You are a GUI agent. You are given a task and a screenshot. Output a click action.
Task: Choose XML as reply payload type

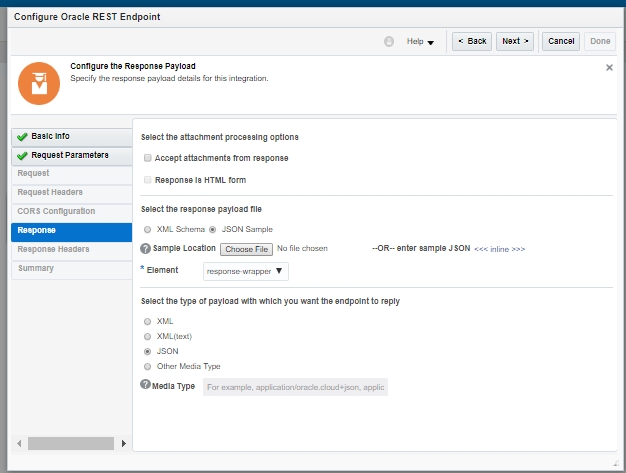pyautogui.click(x=148, y=321)
